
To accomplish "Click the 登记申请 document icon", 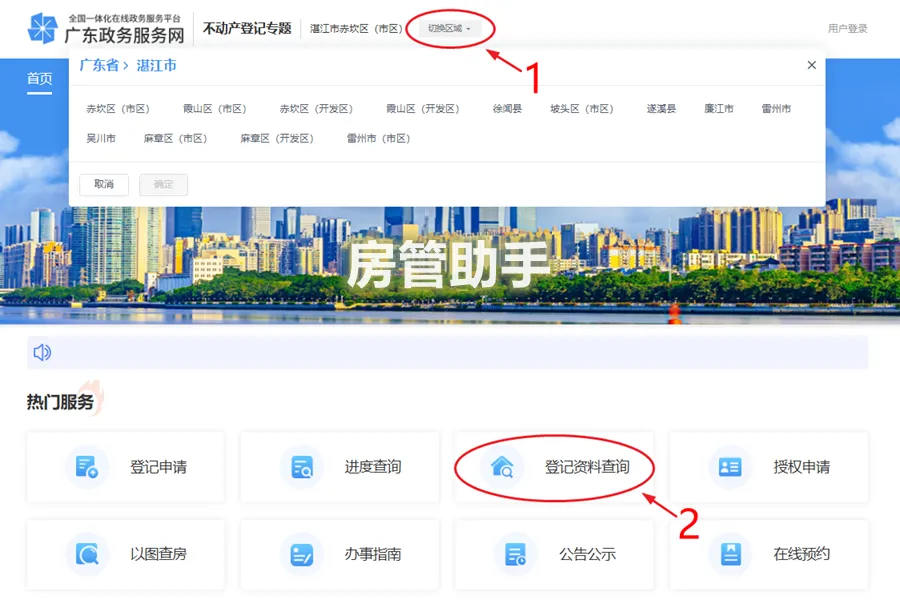I will [87, 467].
